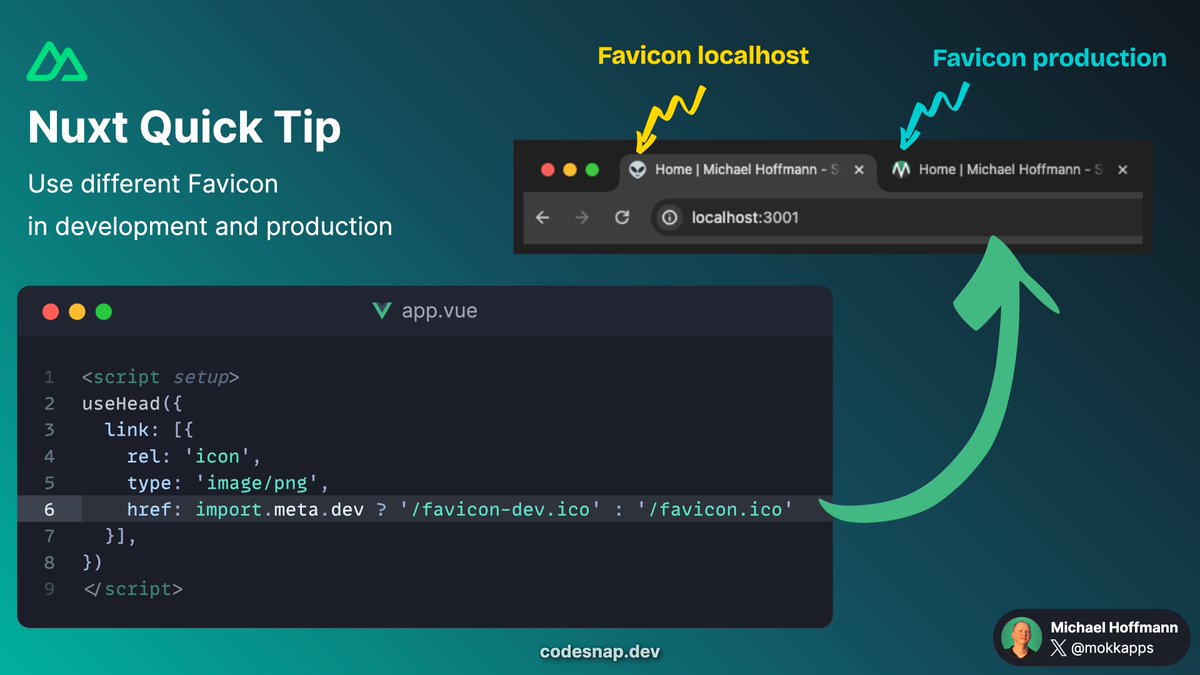Reload the page with the refresh icon
This screenshot has height=675, width=1200.
point(621,217)
